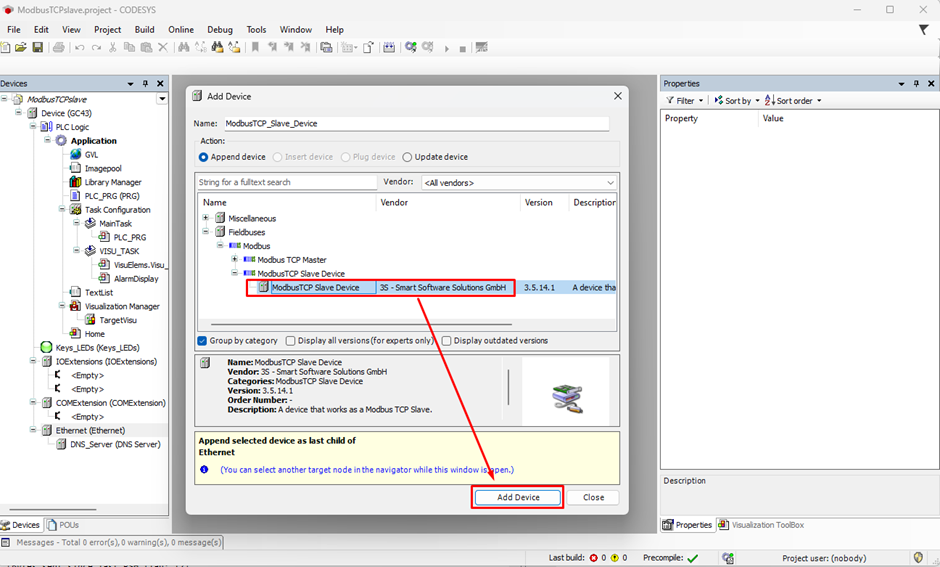The width and height of the screenshot is (940, 567).
Task: Collapse the ModbusTCP Slave Device folder node
Action: coord(234,273)
